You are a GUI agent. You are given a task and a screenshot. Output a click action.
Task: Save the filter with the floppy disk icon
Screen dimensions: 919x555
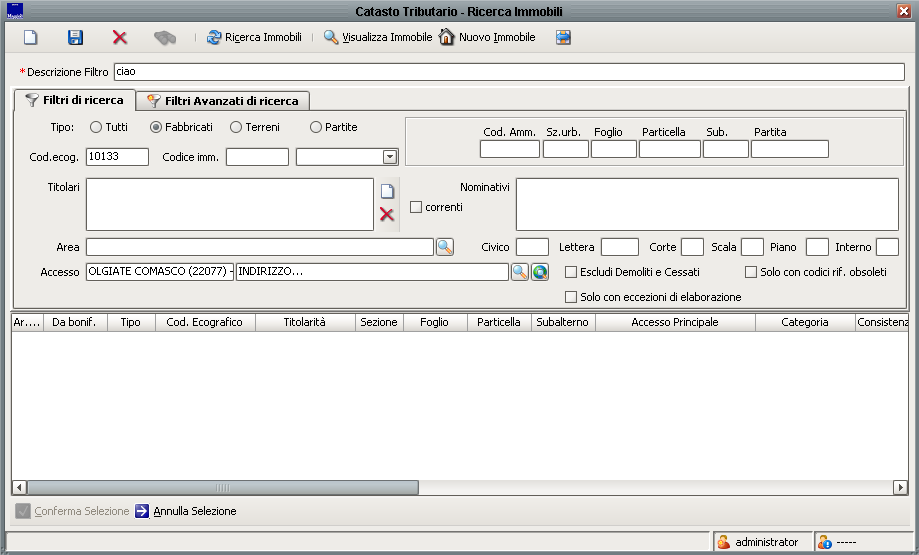point(75,38)
